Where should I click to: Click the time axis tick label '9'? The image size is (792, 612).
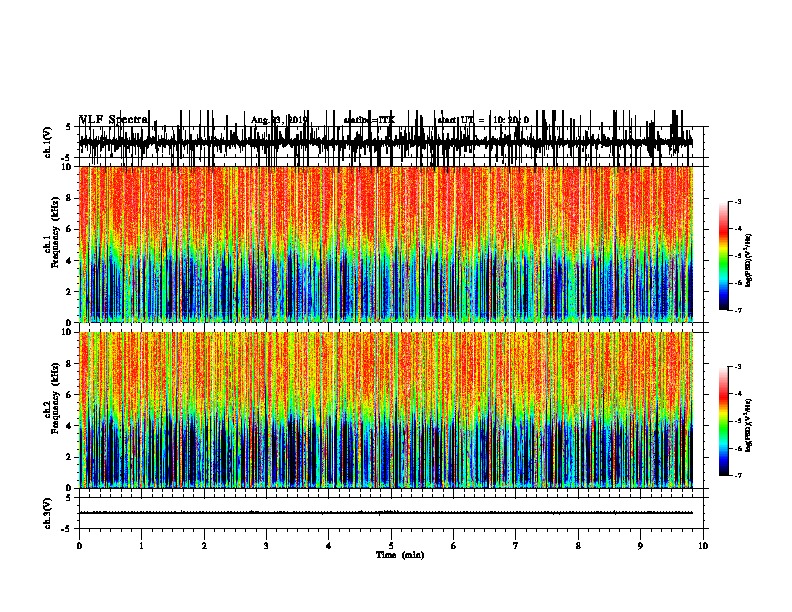click(x=640, y=546)
